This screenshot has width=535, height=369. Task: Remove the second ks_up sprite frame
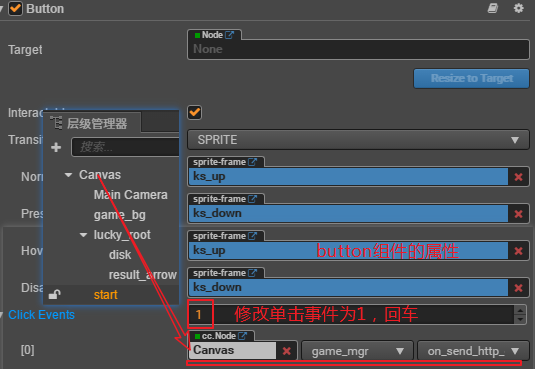tap(519, 251)
